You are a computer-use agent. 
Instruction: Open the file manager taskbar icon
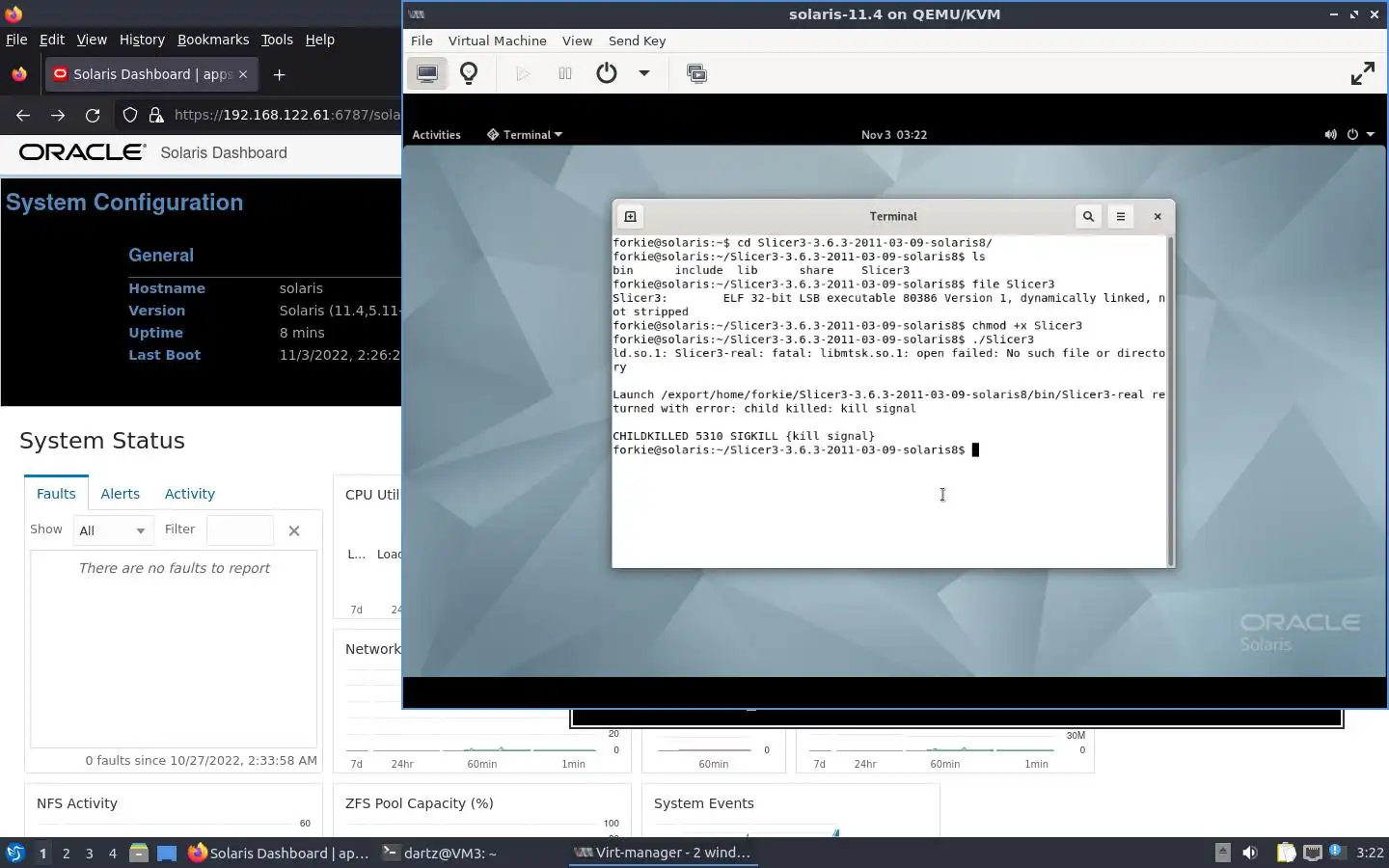pos(139,853)
